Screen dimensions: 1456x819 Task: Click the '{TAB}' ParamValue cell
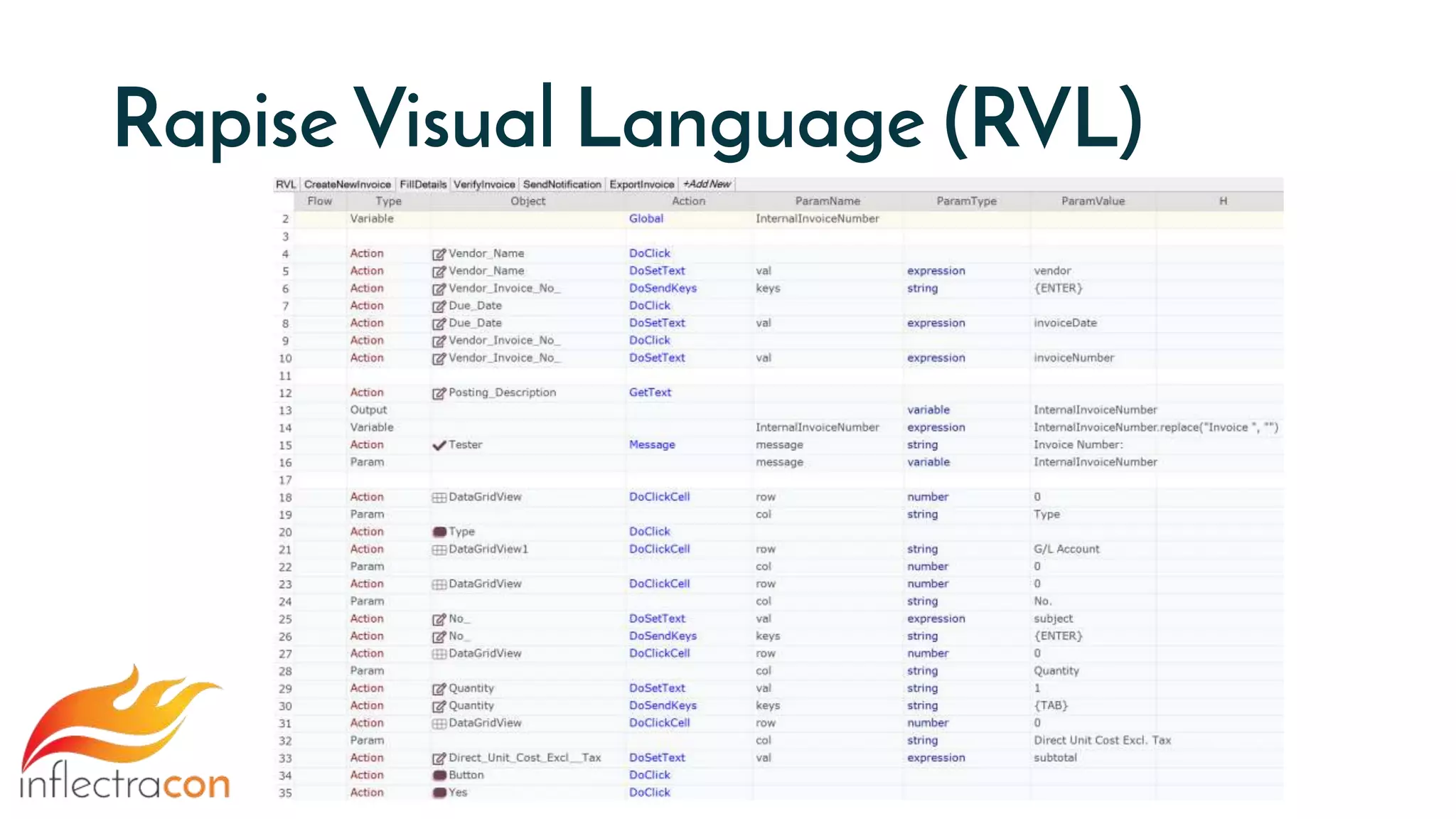point(1051,705)
